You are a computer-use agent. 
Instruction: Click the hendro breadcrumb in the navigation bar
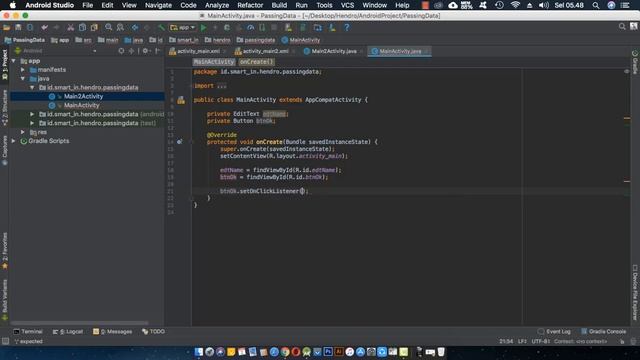click(x=218, y=40)
